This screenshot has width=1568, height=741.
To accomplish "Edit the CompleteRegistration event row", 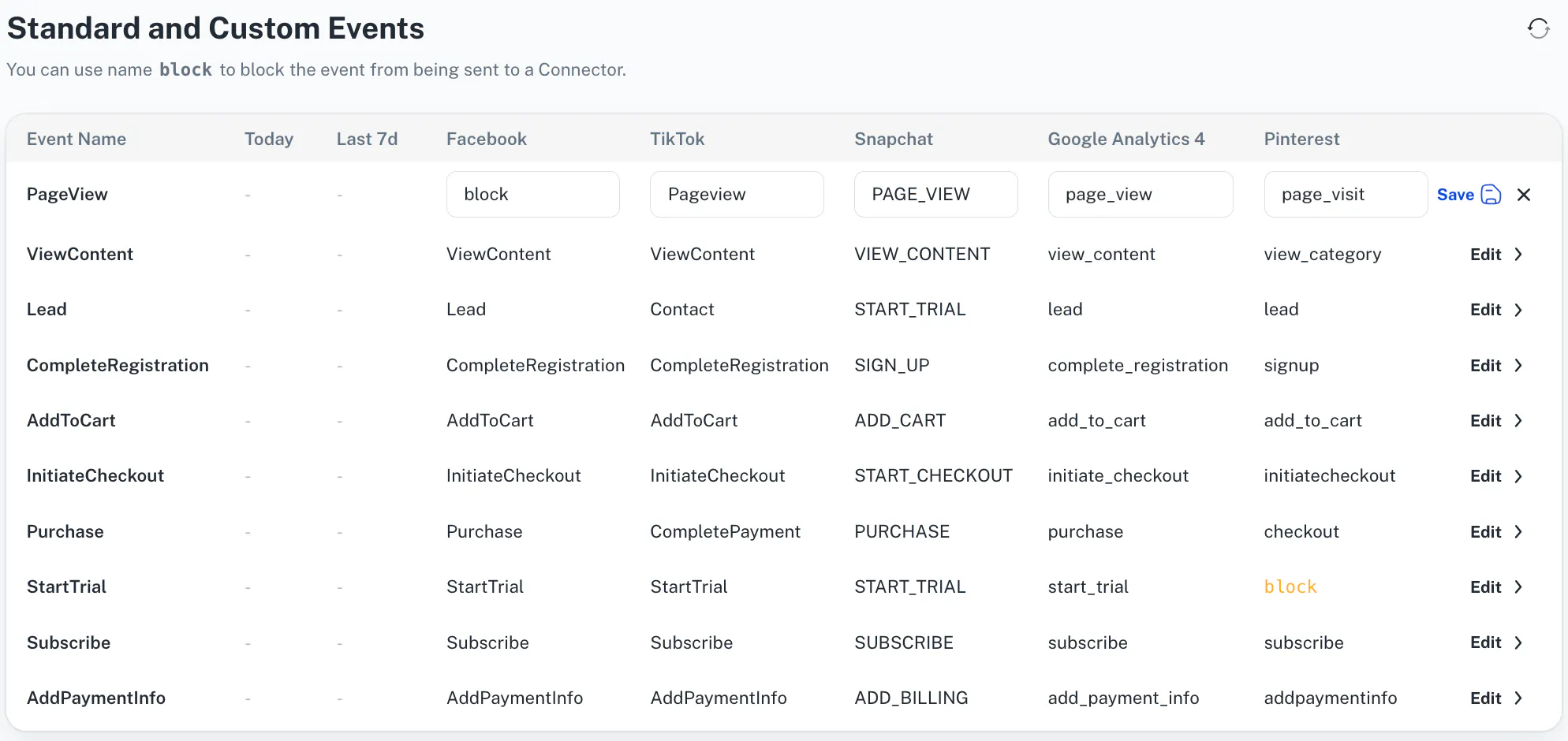I will [x=1485, y=366].
